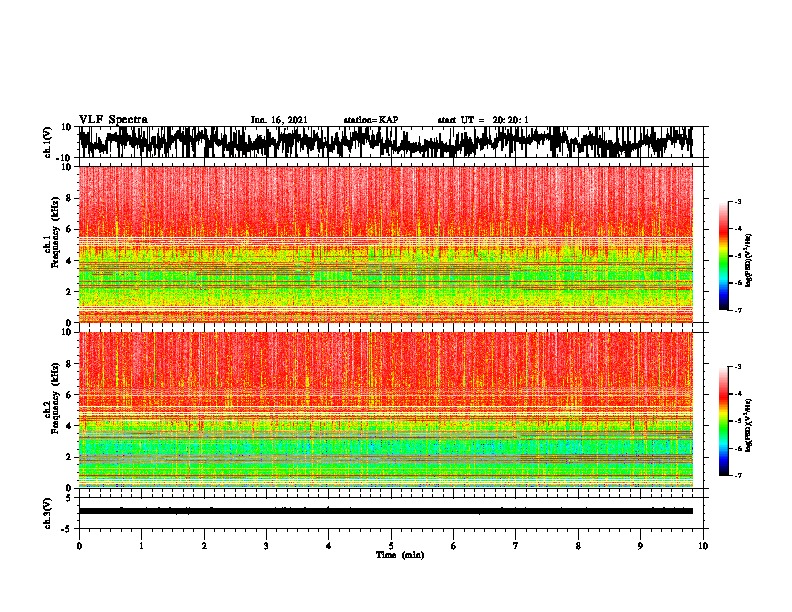
Task: Click the ch.2 'Frequency (kHz)' axis label
Action: [x=55, y=398]
